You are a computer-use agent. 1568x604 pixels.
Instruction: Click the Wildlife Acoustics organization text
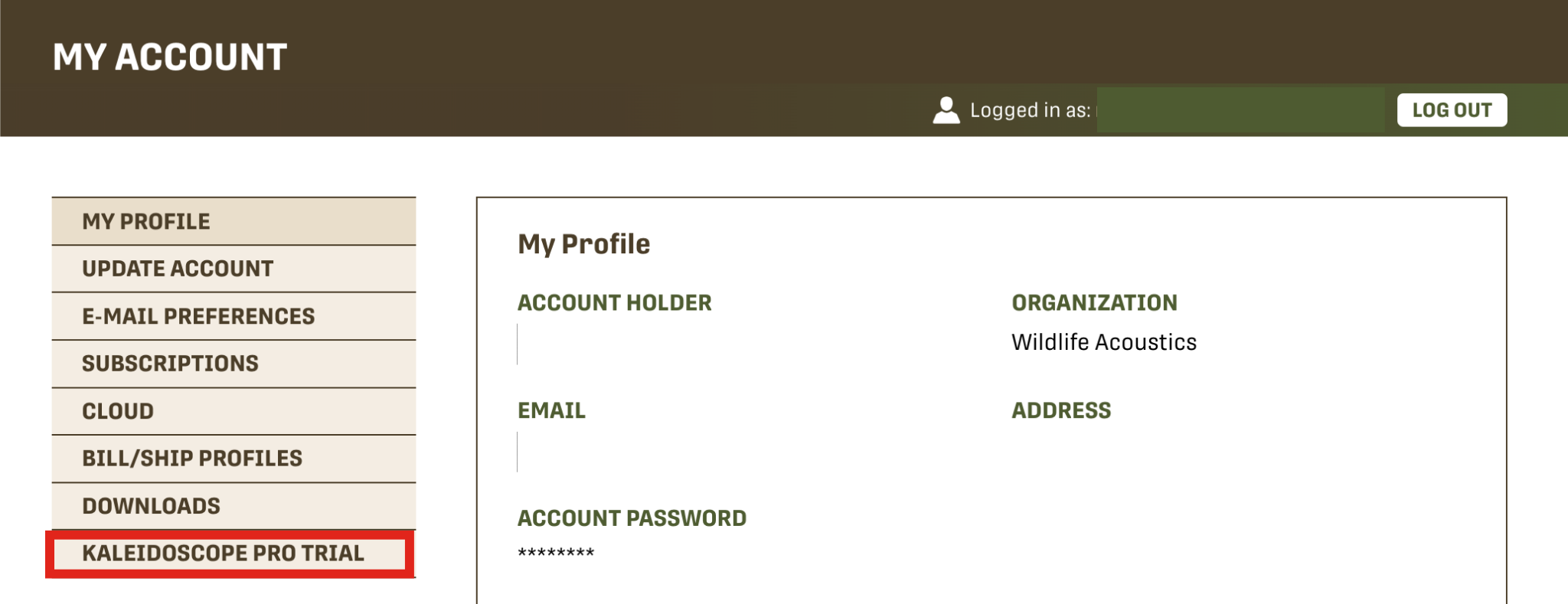click(1103, 342)
